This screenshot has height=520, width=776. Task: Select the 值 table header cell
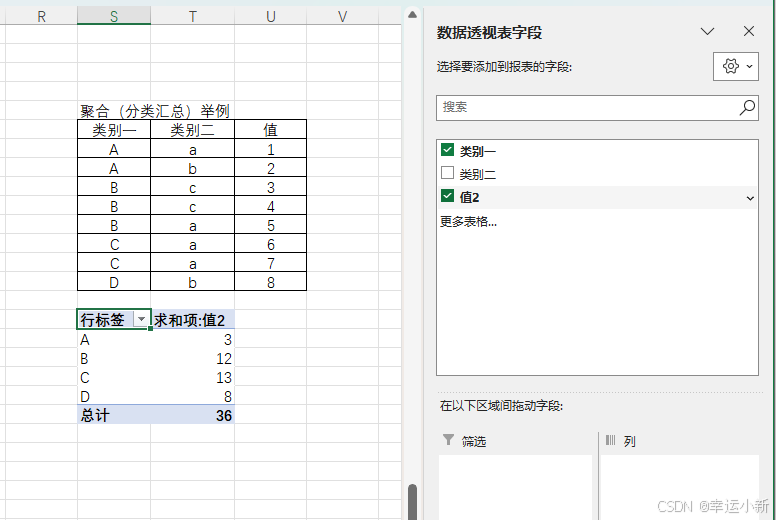[270, 130]
